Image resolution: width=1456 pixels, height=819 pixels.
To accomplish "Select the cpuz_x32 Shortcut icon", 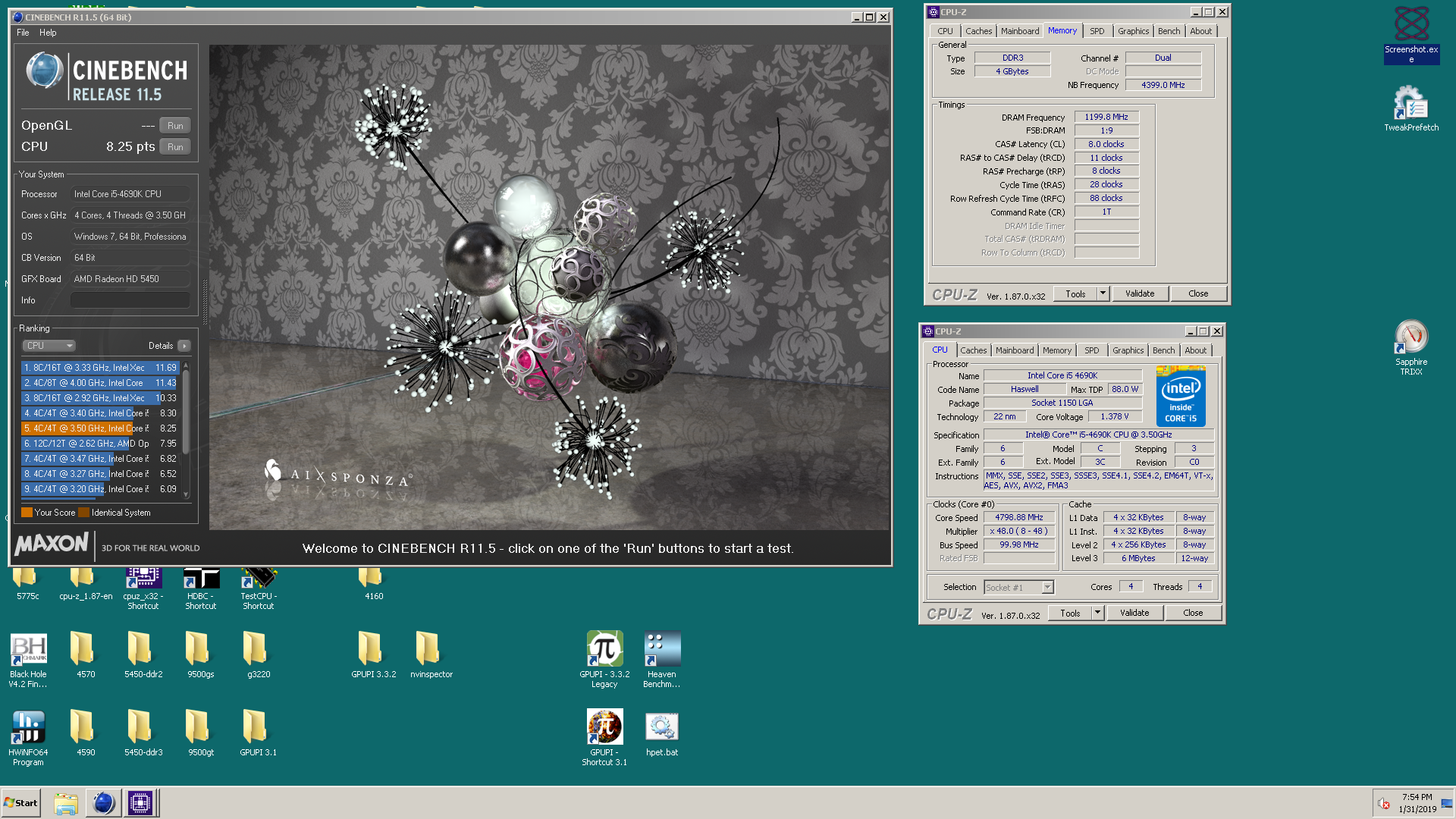I will coord(143,588).
